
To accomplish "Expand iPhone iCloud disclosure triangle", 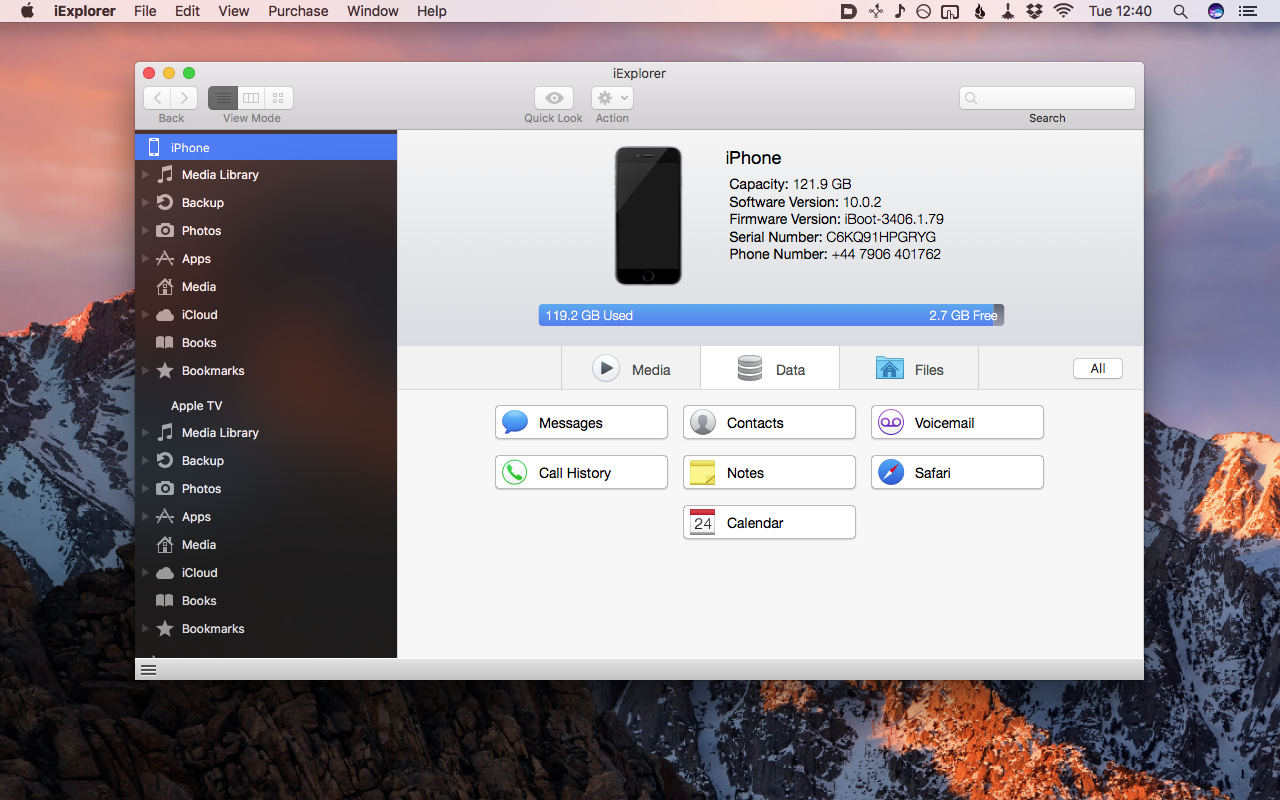I will [145, 314].
